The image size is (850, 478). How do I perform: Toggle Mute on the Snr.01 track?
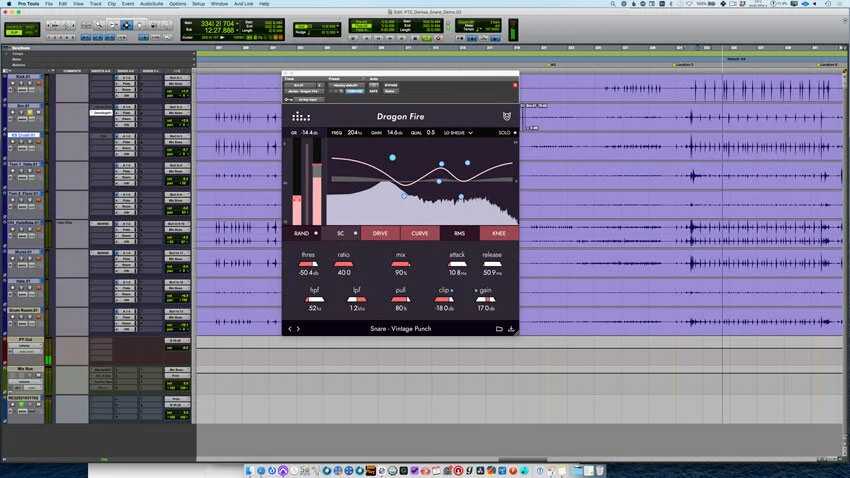coord(38,113)
